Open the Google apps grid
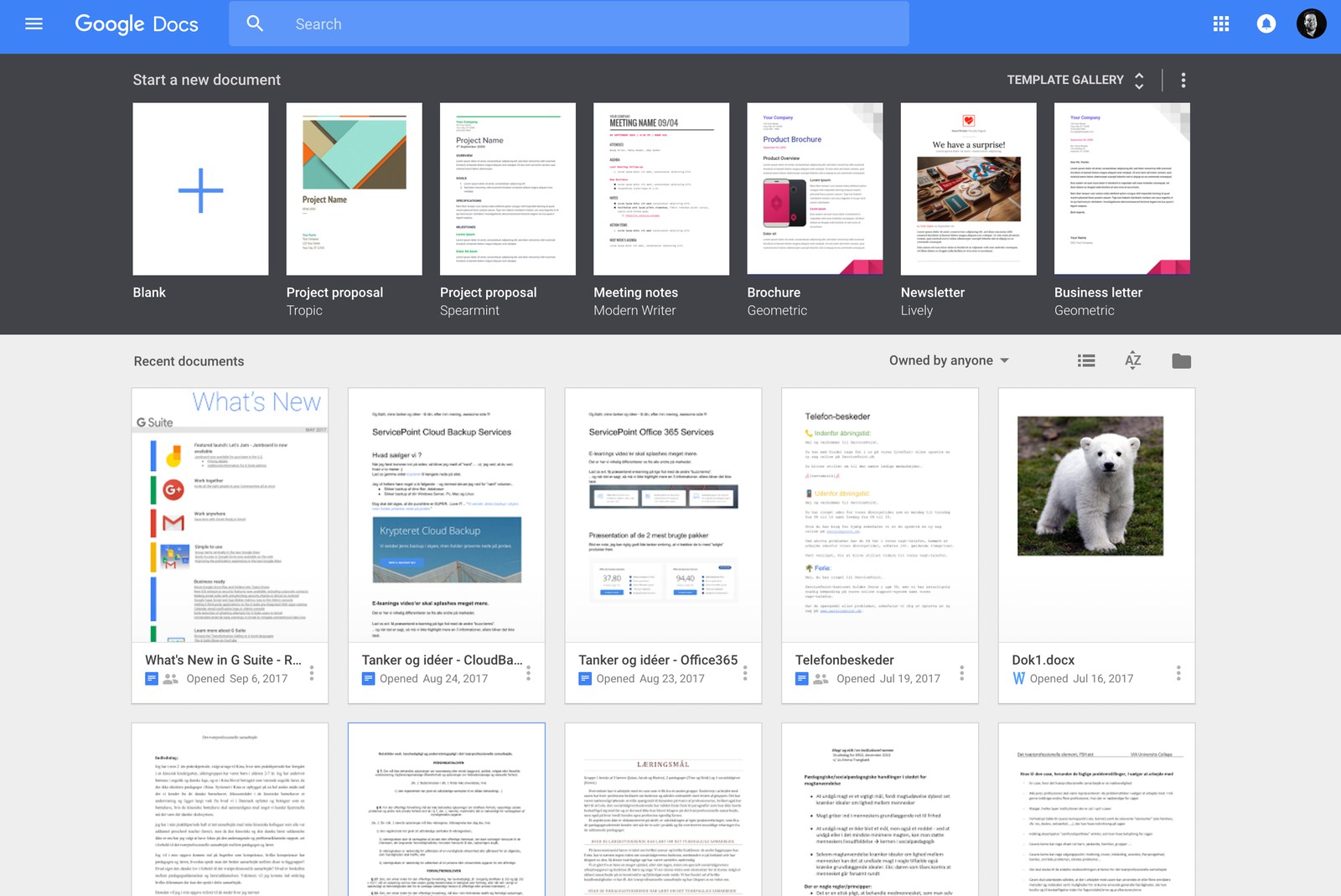 pos(1221,23)
